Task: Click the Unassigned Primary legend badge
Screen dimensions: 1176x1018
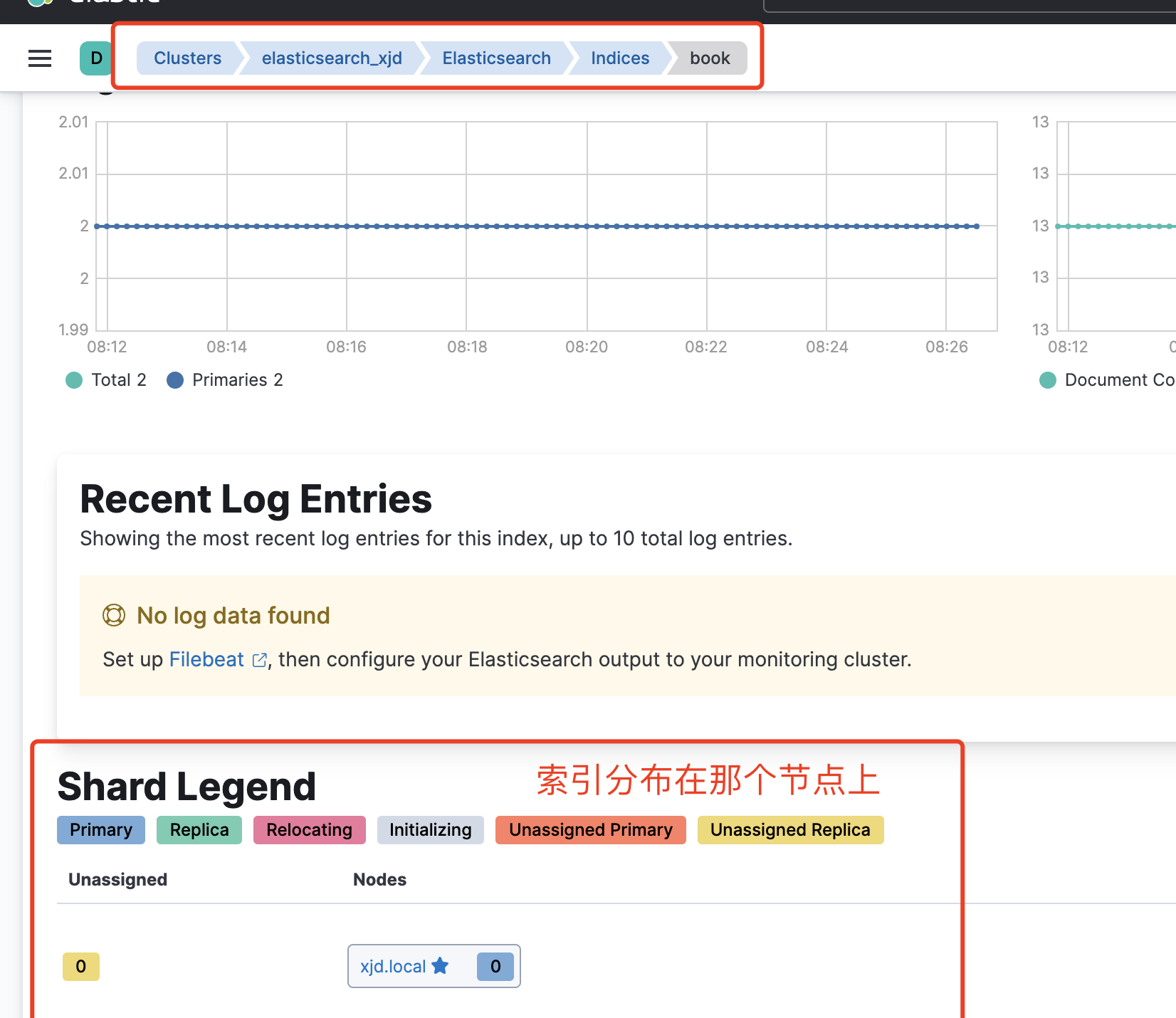Action: 591,830
